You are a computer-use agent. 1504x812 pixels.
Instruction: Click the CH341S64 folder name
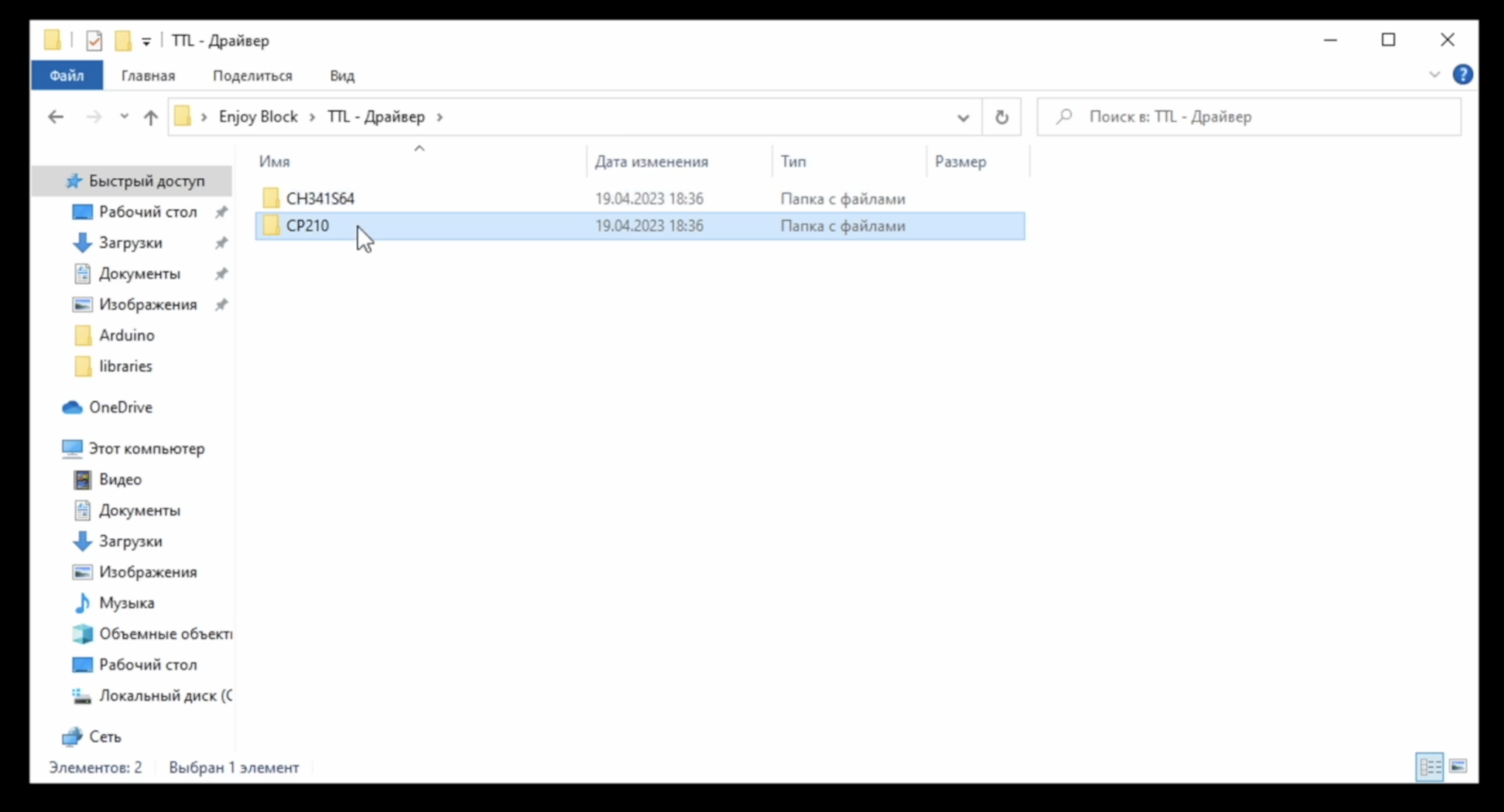coord(320,199)
